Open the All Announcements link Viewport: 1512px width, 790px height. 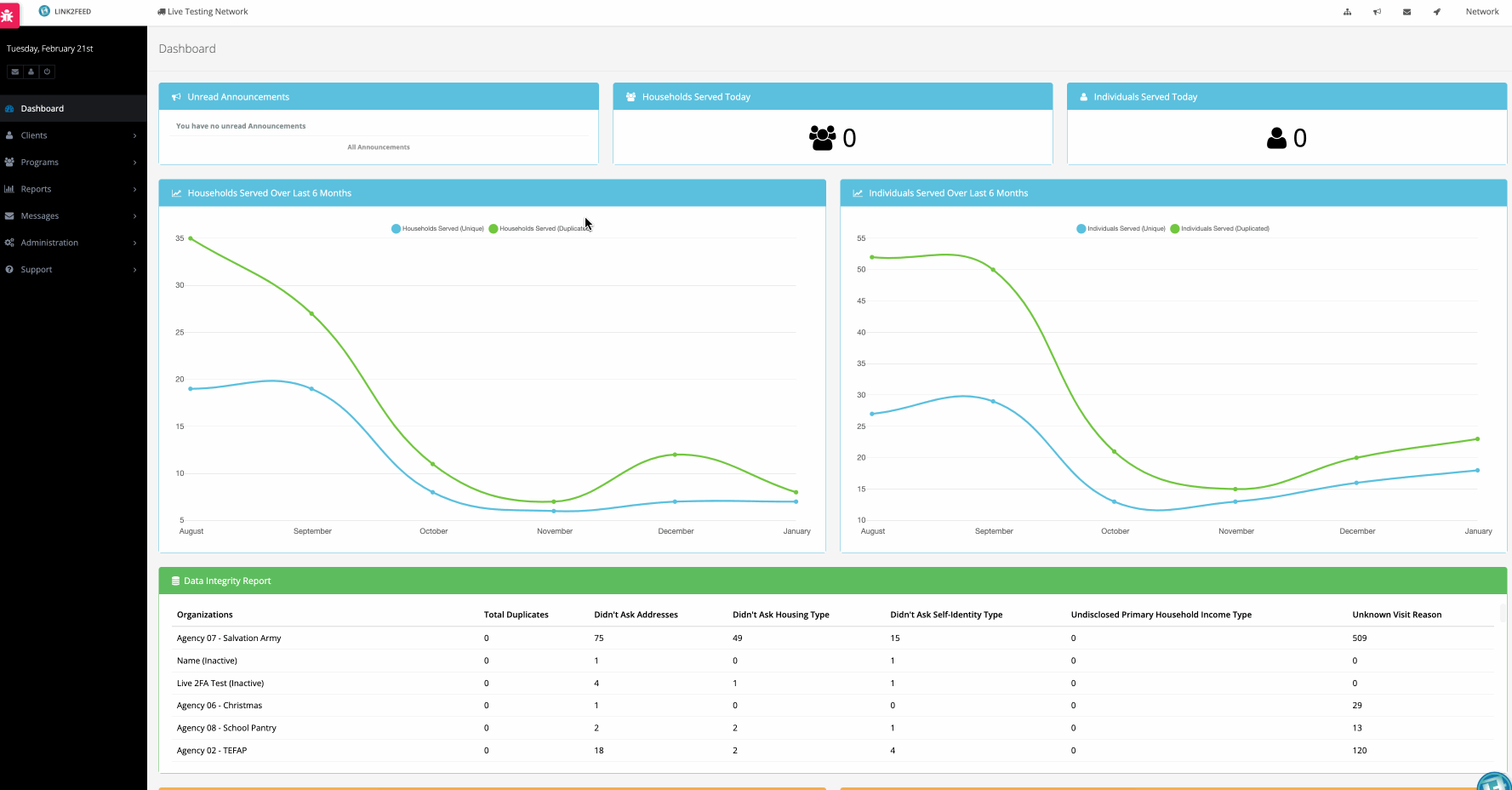click(378, 147)
